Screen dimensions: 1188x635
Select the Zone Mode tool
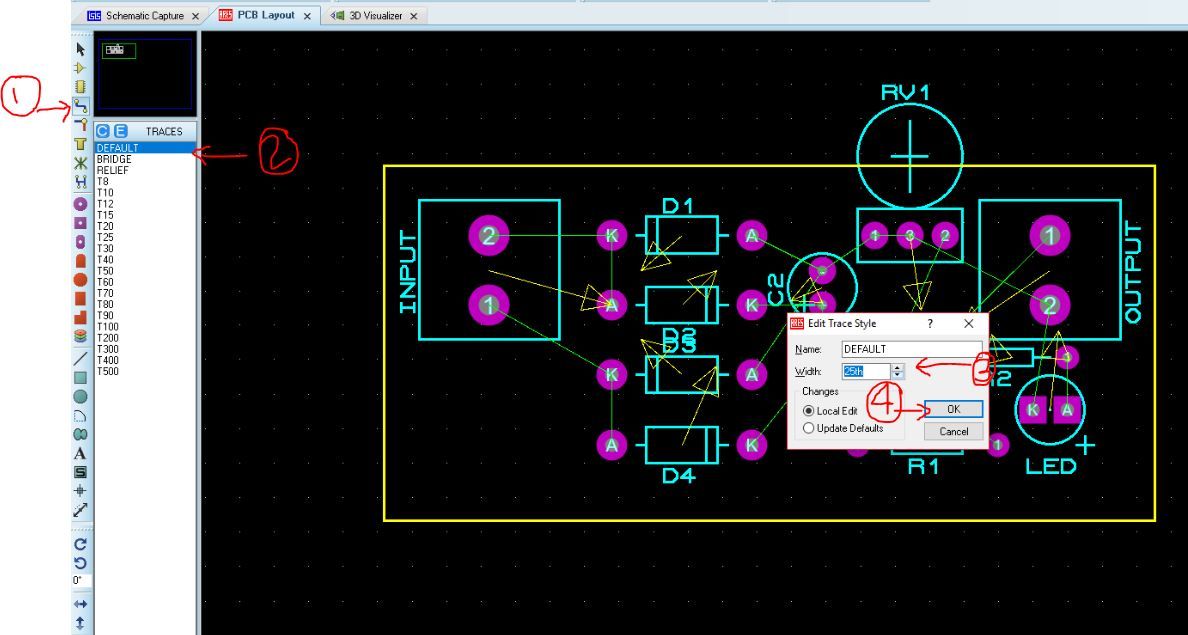click(80, 144)
